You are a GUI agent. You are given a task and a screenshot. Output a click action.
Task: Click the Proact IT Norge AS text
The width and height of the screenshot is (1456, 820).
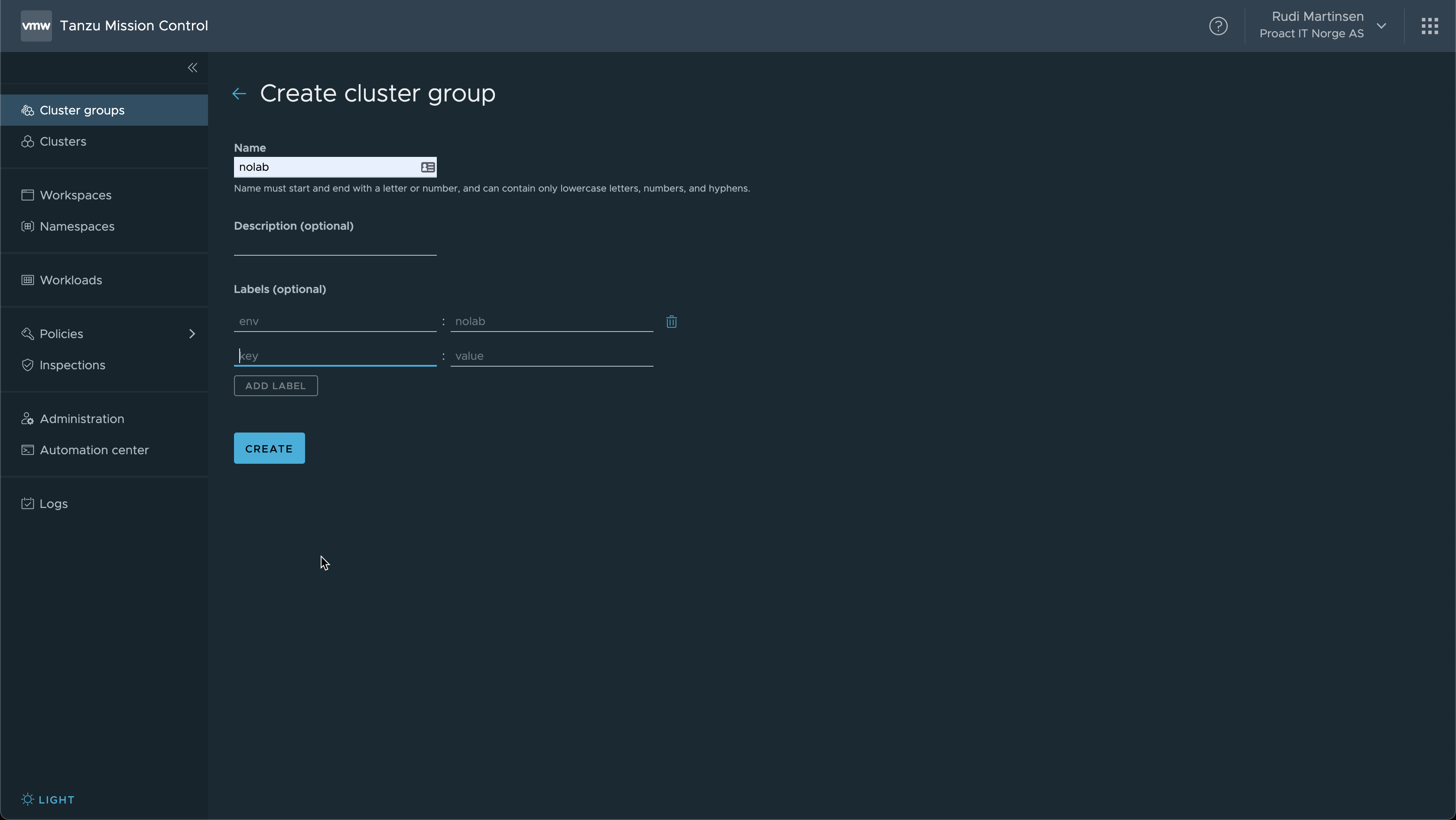[1311, 33]
